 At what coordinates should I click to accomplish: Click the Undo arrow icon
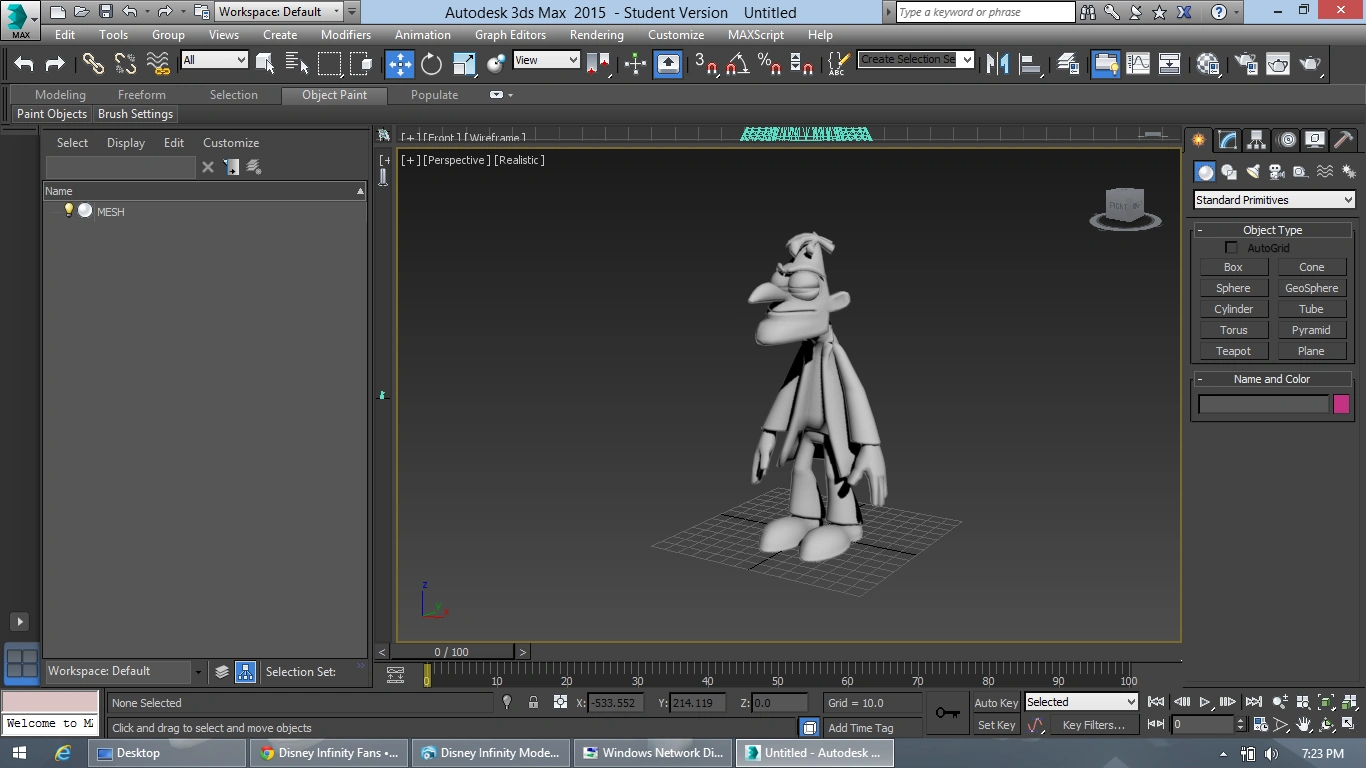(24, 64)
